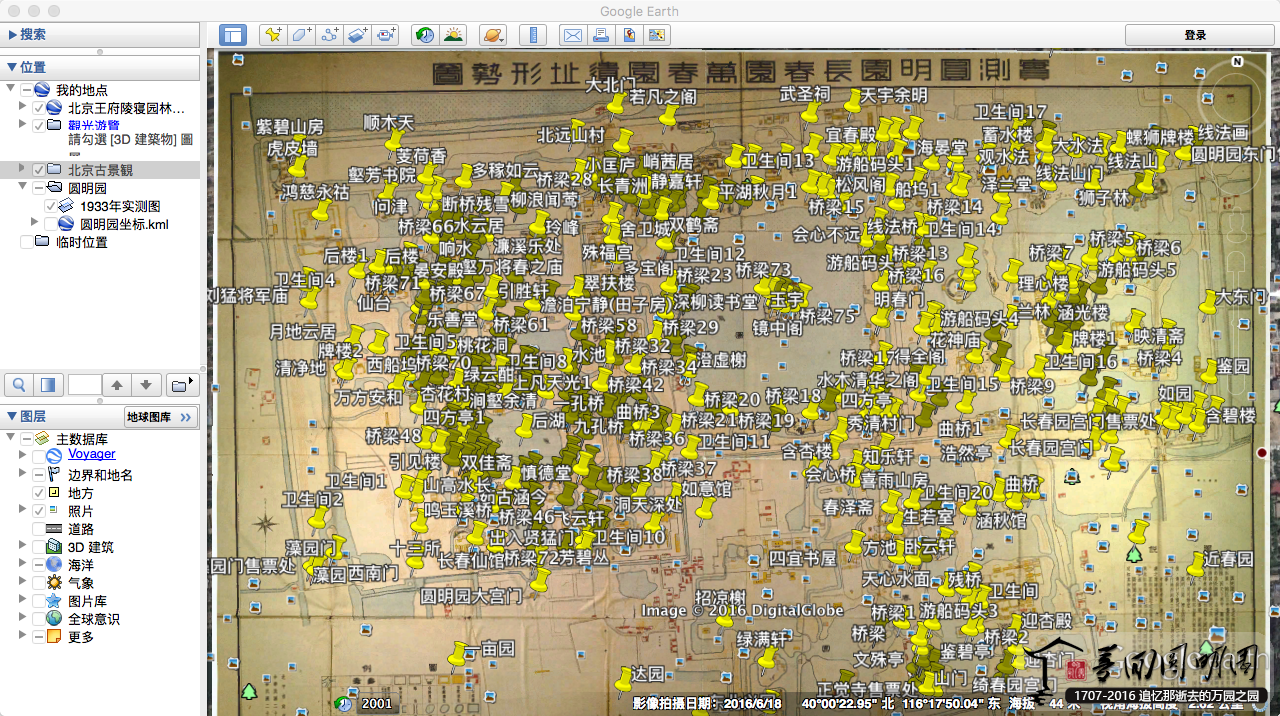1280x716 pixels.
Task: Open the historical imagery clock tool
Action: [x=425, y=35]
